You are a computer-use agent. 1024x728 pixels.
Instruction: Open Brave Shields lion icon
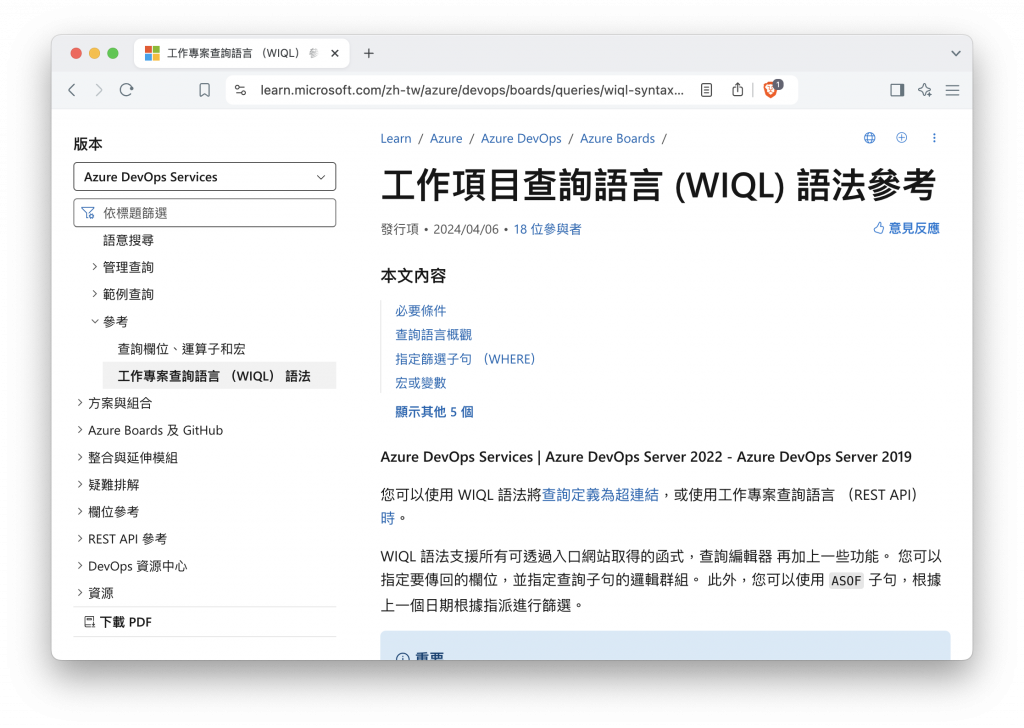coord(771,89)
